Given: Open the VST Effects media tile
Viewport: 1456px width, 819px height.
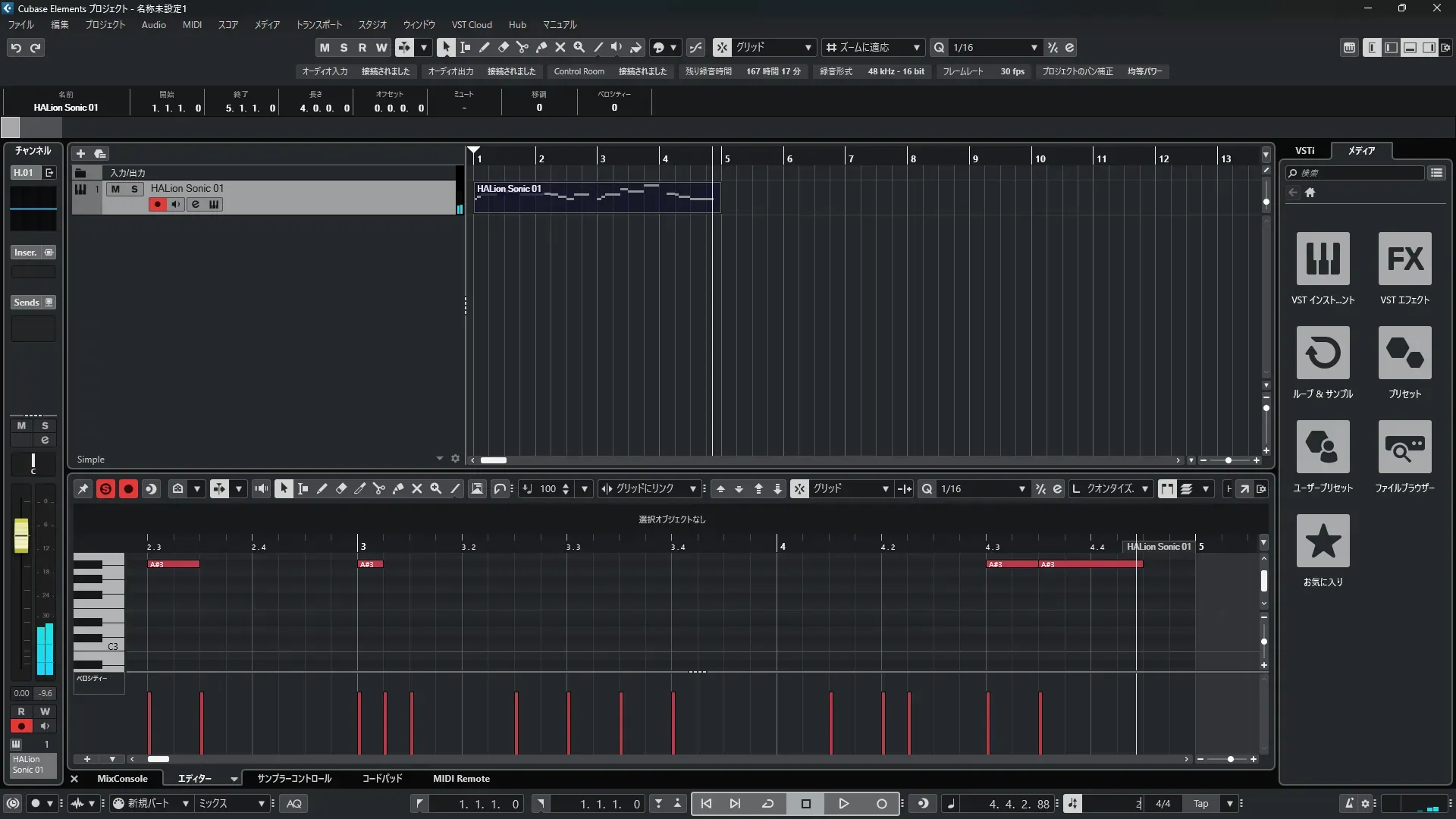Looking at the screenshot, I should pos(1404,259).
